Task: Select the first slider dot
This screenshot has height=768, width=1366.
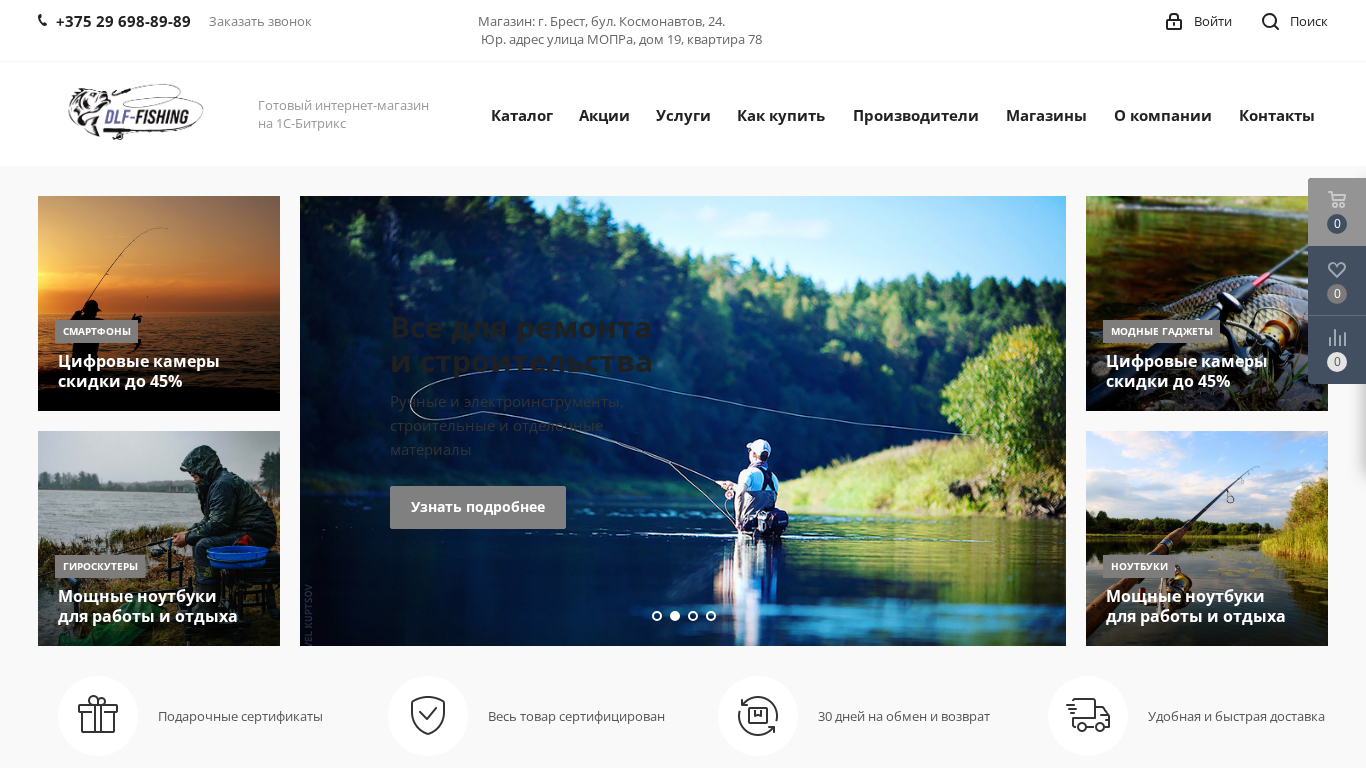Action: coord(657,616)
